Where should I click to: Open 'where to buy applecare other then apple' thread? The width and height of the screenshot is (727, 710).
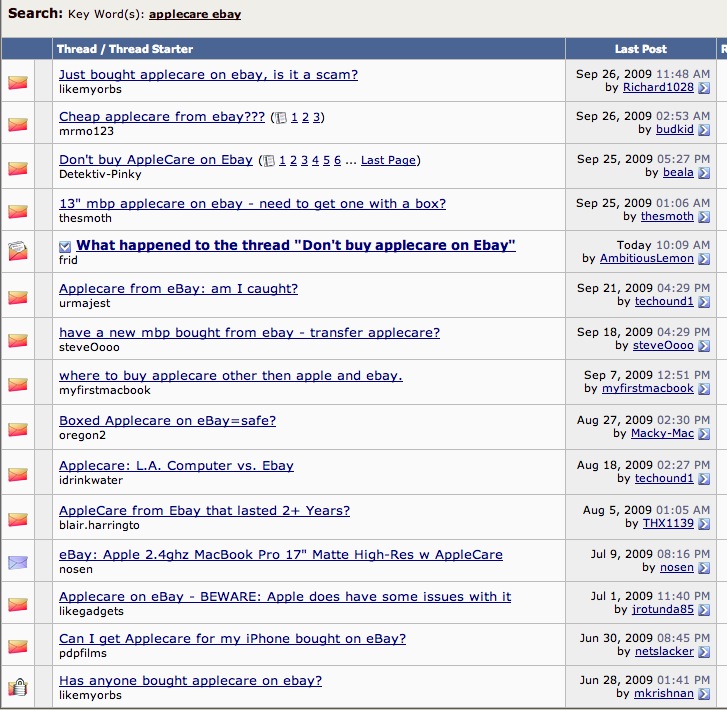click(x=231, y=376)
